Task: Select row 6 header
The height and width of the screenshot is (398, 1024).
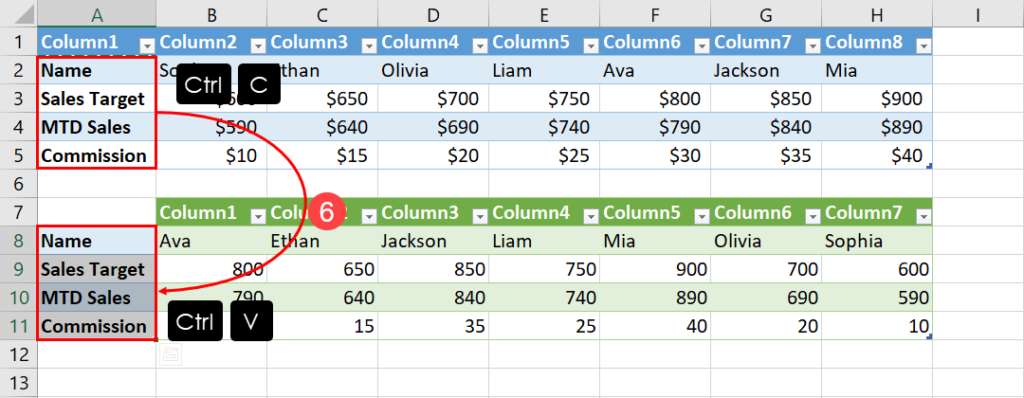Action: coord(18,184)
